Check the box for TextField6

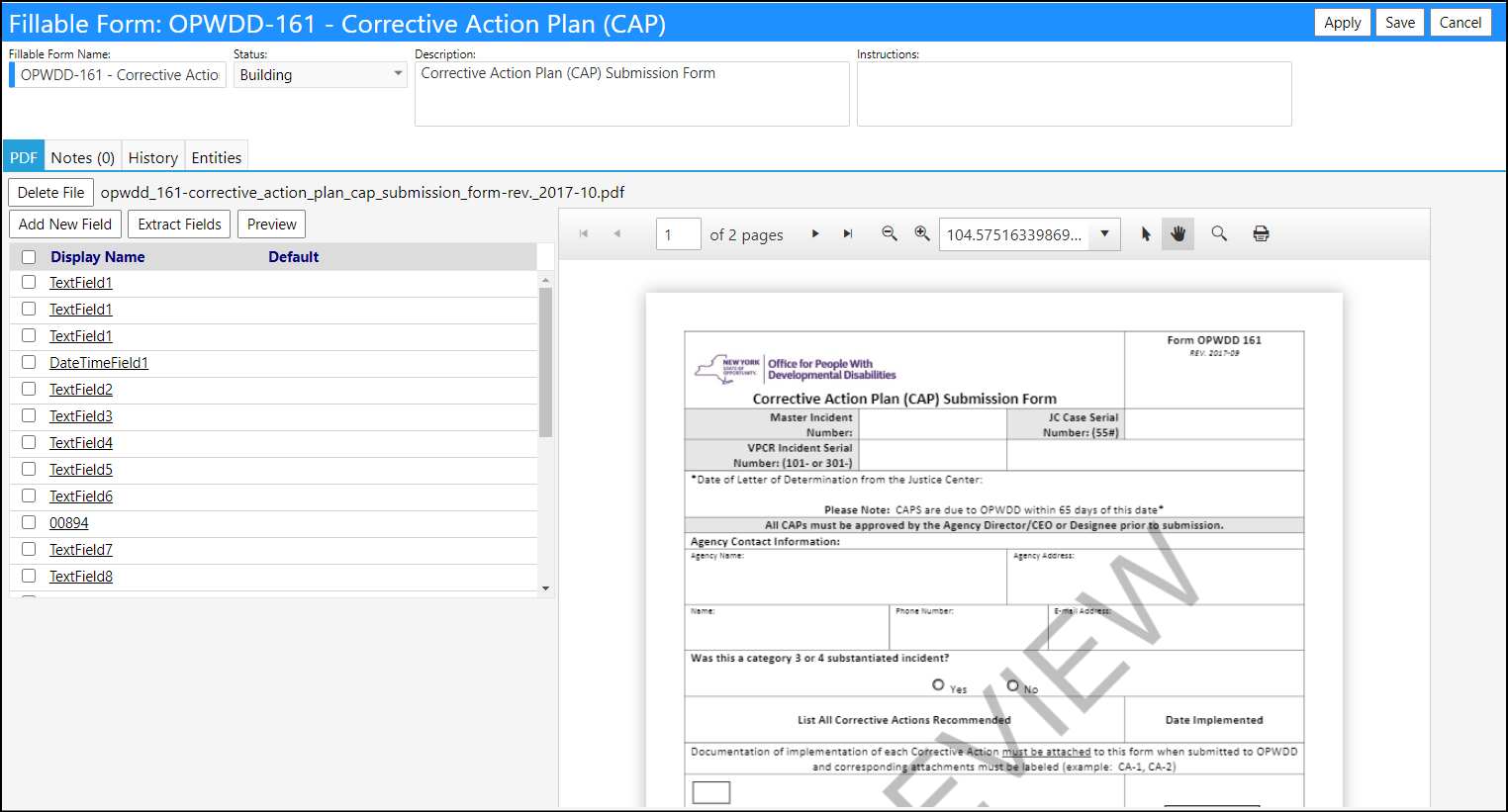29,496
